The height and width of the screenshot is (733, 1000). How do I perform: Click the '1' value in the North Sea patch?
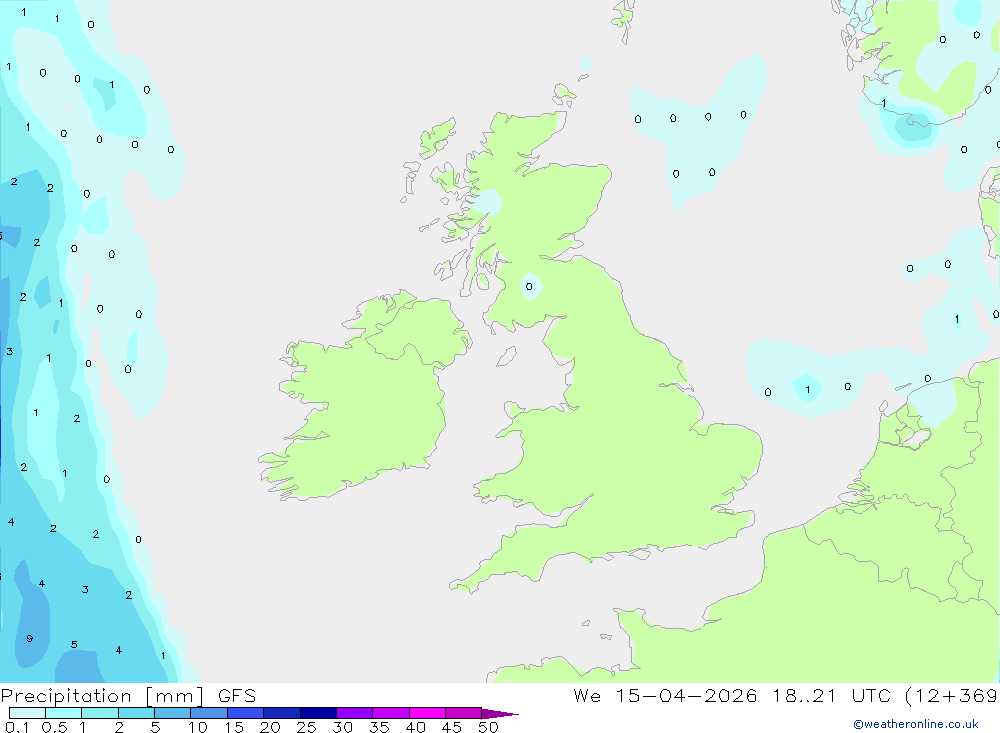808,390
